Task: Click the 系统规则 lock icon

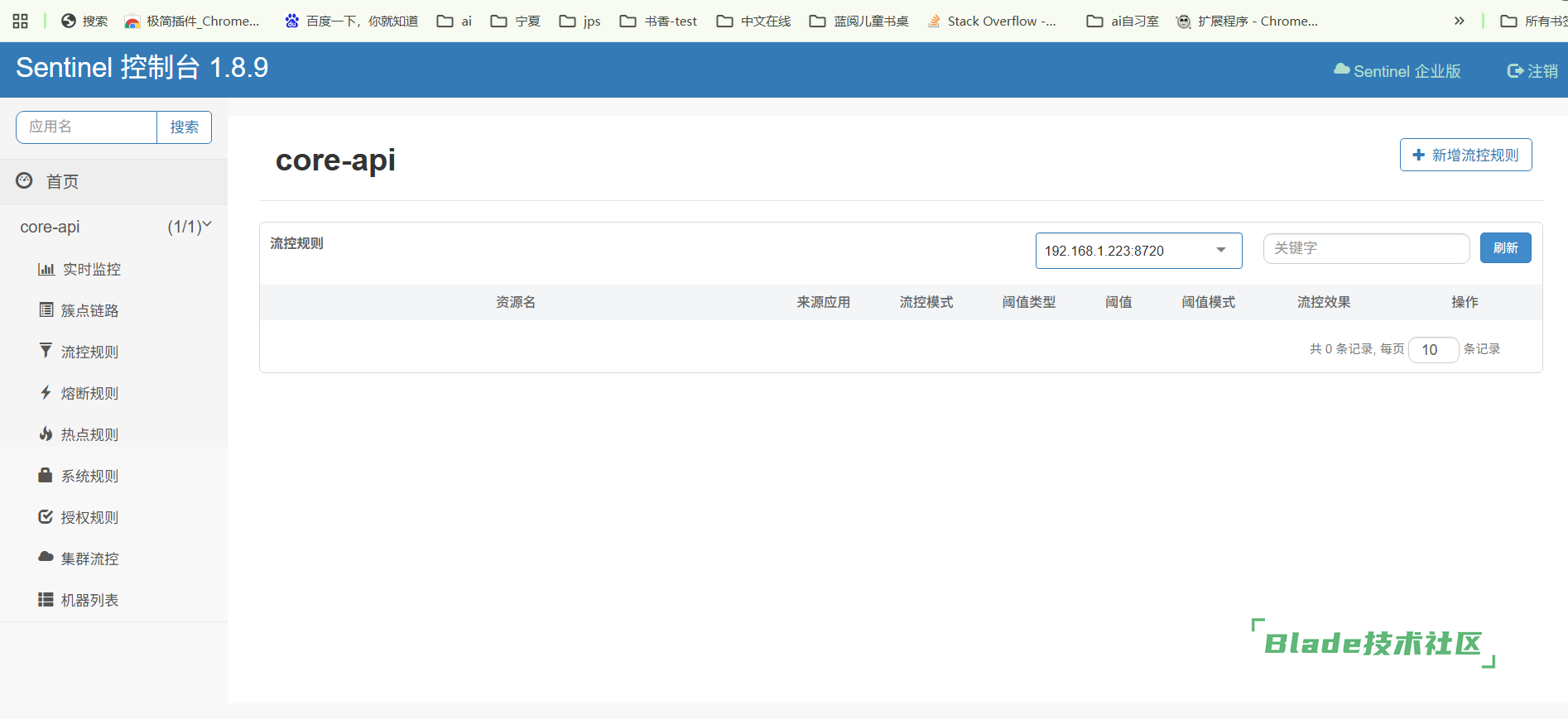Action: coord(46,475)
